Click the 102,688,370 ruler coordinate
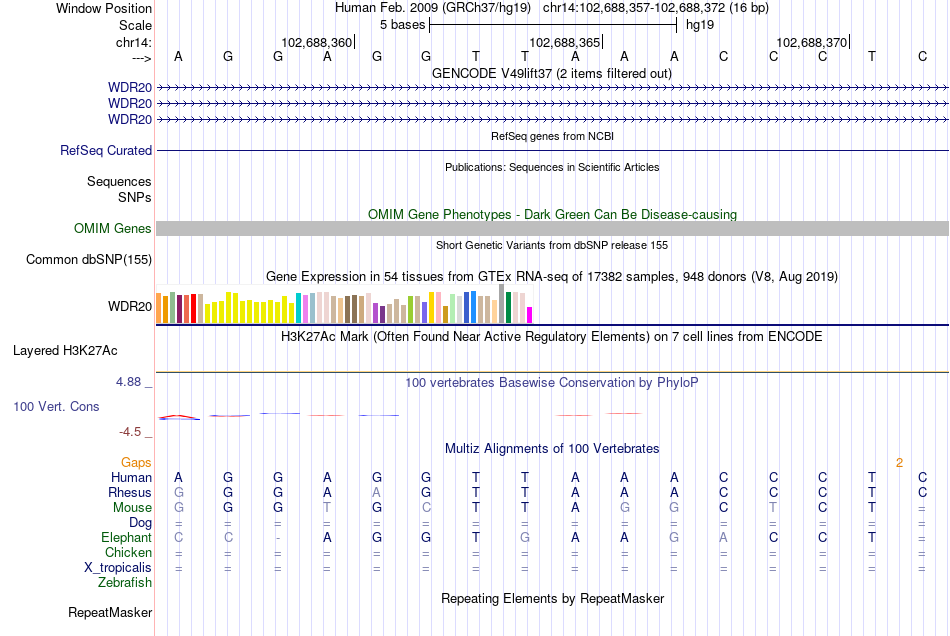This screenshot has width=950, height=636. click(x=811, y=42)
